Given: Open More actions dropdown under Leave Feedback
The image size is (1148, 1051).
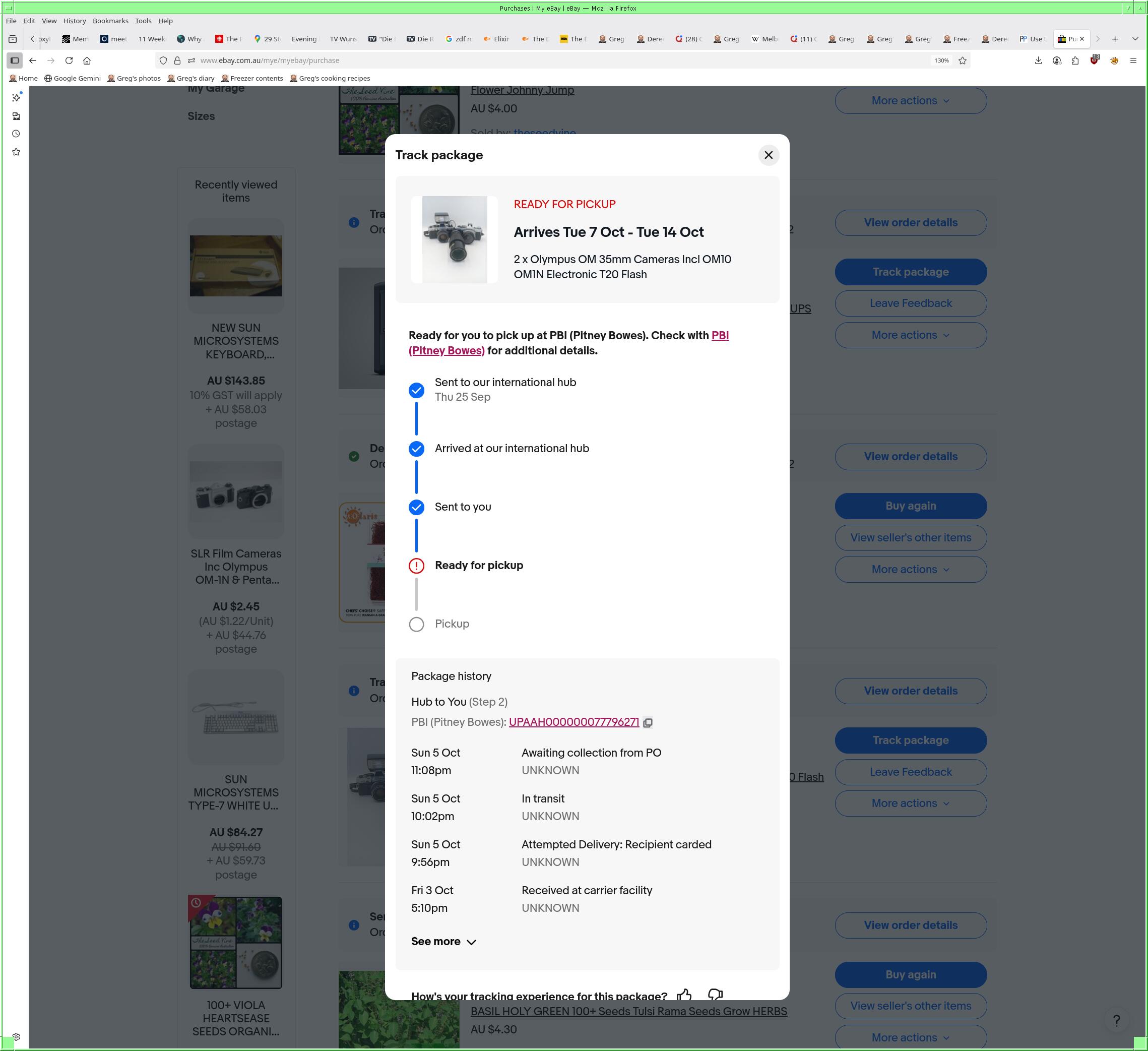Looking at the screenshot, I should click(910, 335).
